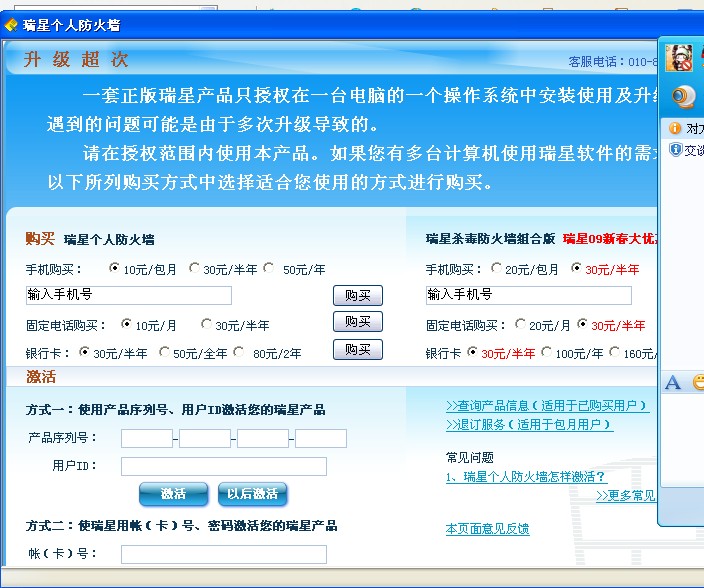Select 10元/包月 mobile purchase option
The image size is (704, 588).
click(114, 268)
